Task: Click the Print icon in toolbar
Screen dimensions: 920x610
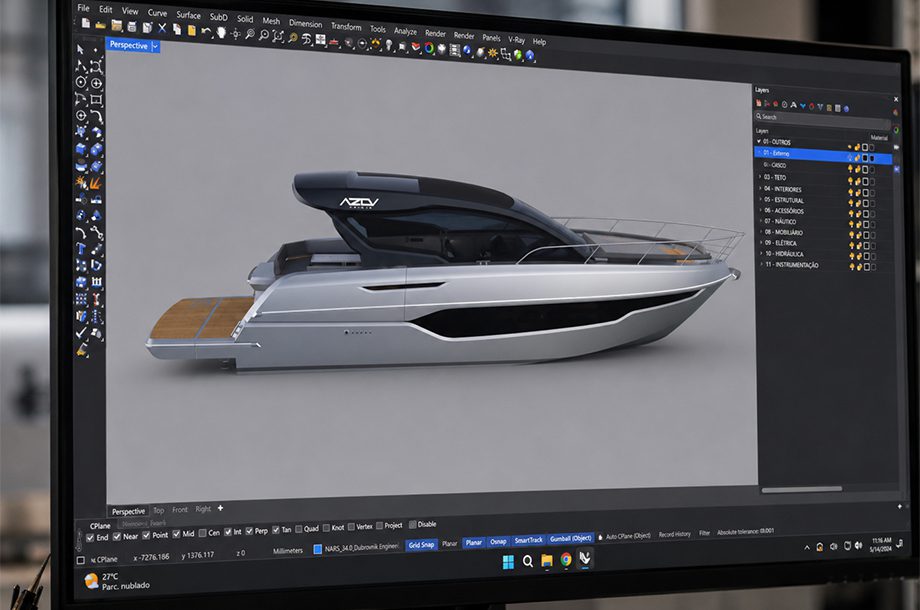Action: click(131, 26)
